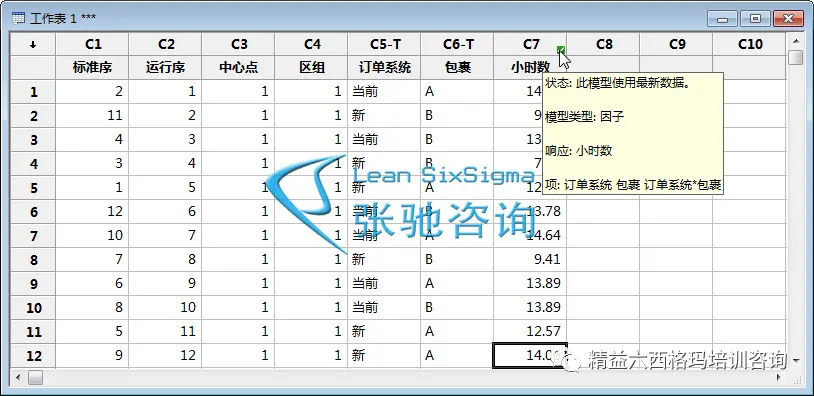Toggle the data entry direction arrow
This screenshot has width=814, height=396.
33,45
